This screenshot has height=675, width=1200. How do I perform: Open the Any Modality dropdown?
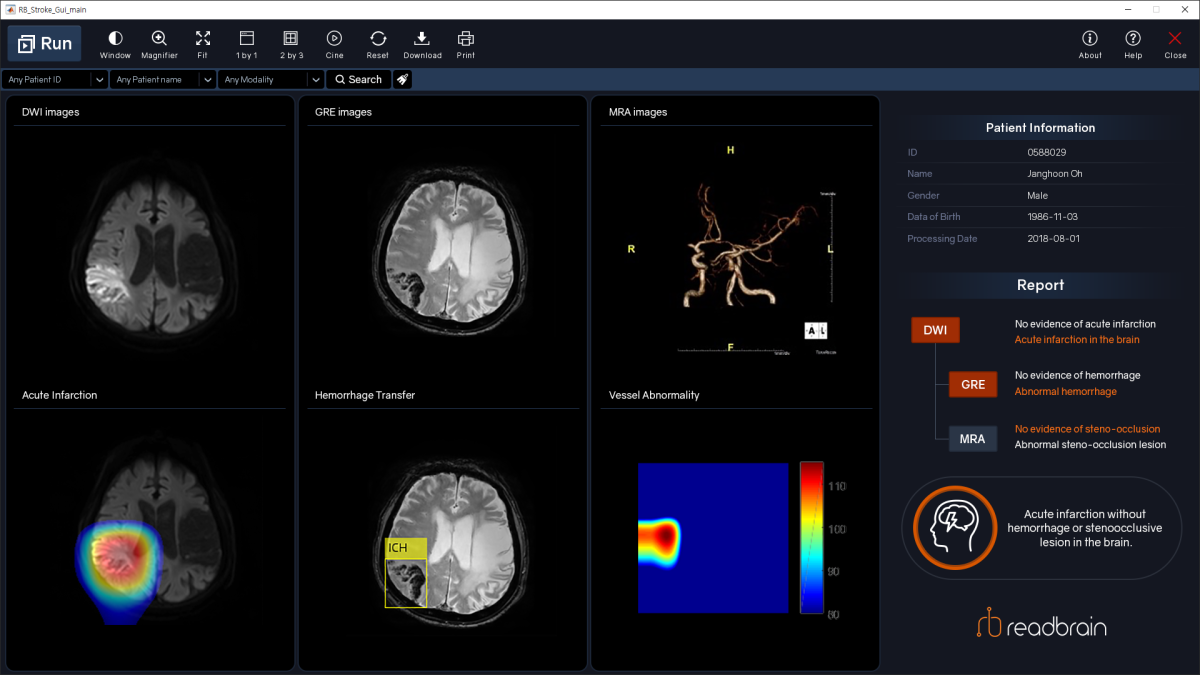(x=315, y=79)
